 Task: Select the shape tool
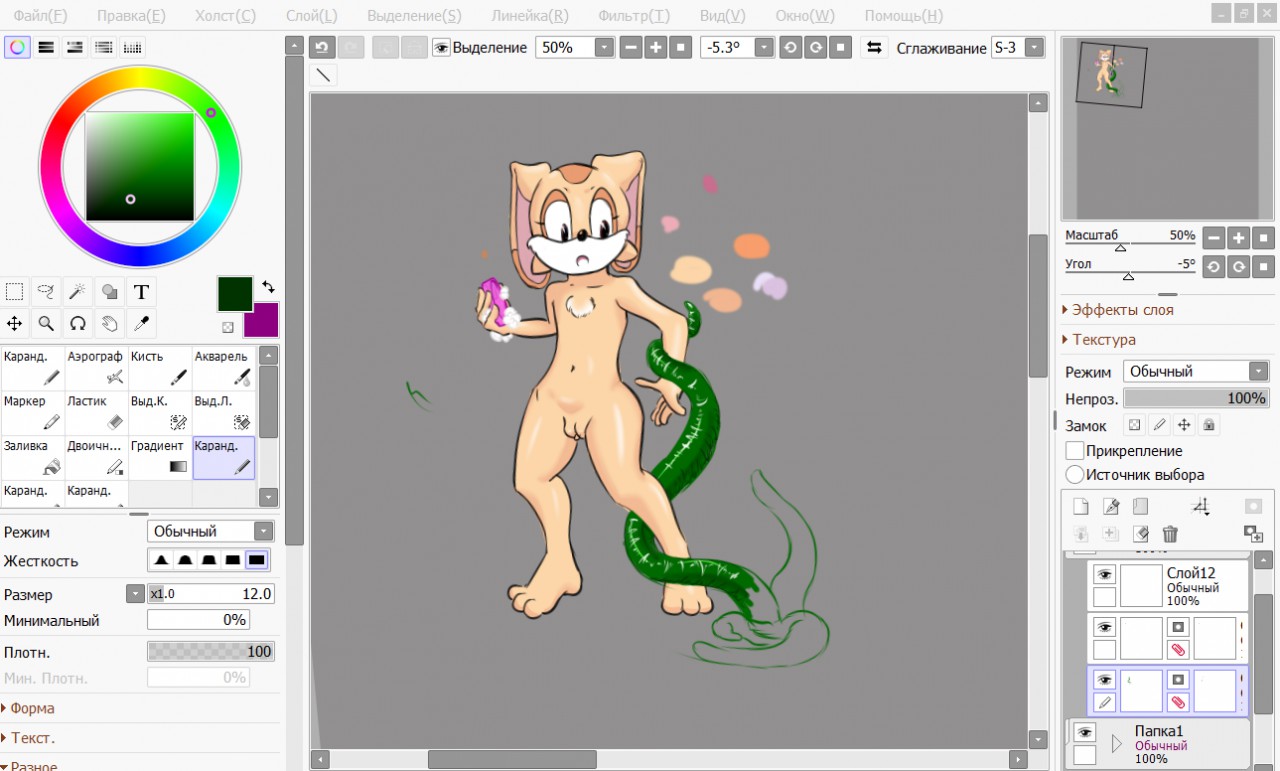click(x=109, y=292)
